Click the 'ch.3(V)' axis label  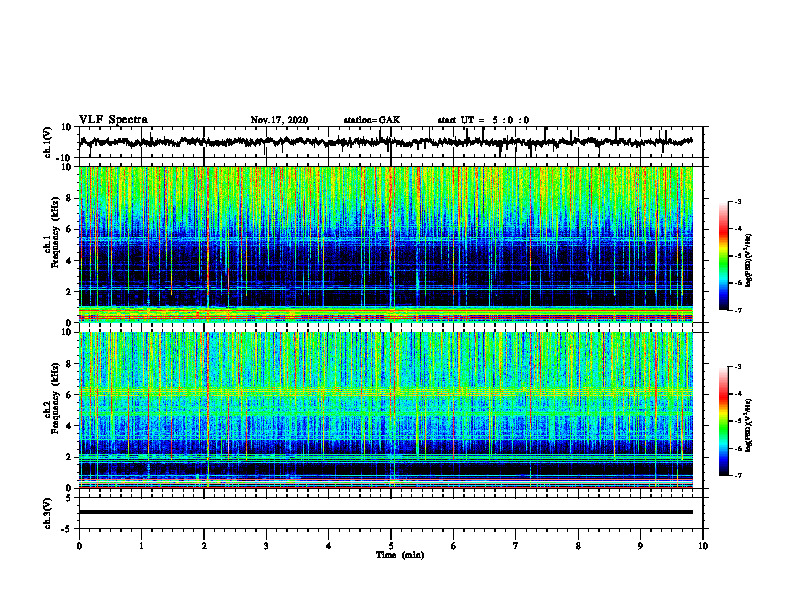47,513
